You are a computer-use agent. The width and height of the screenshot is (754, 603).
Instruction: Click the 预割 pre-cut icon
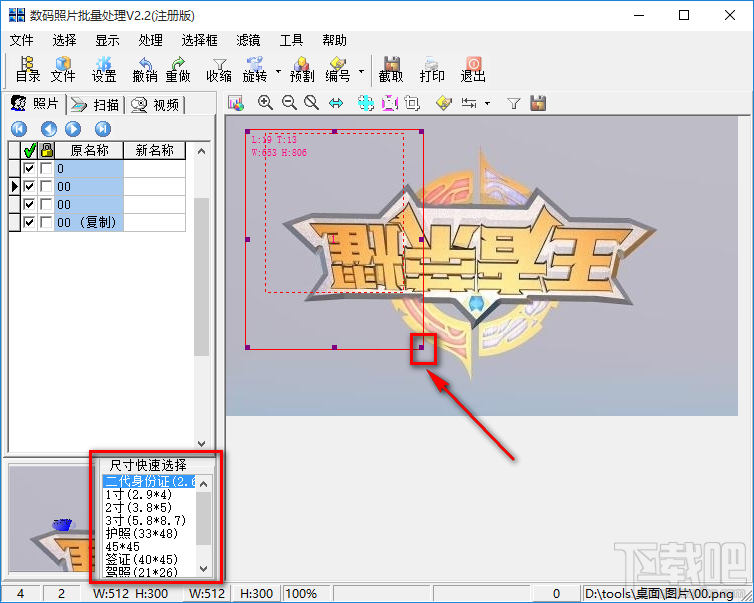[x=302, y=69]
